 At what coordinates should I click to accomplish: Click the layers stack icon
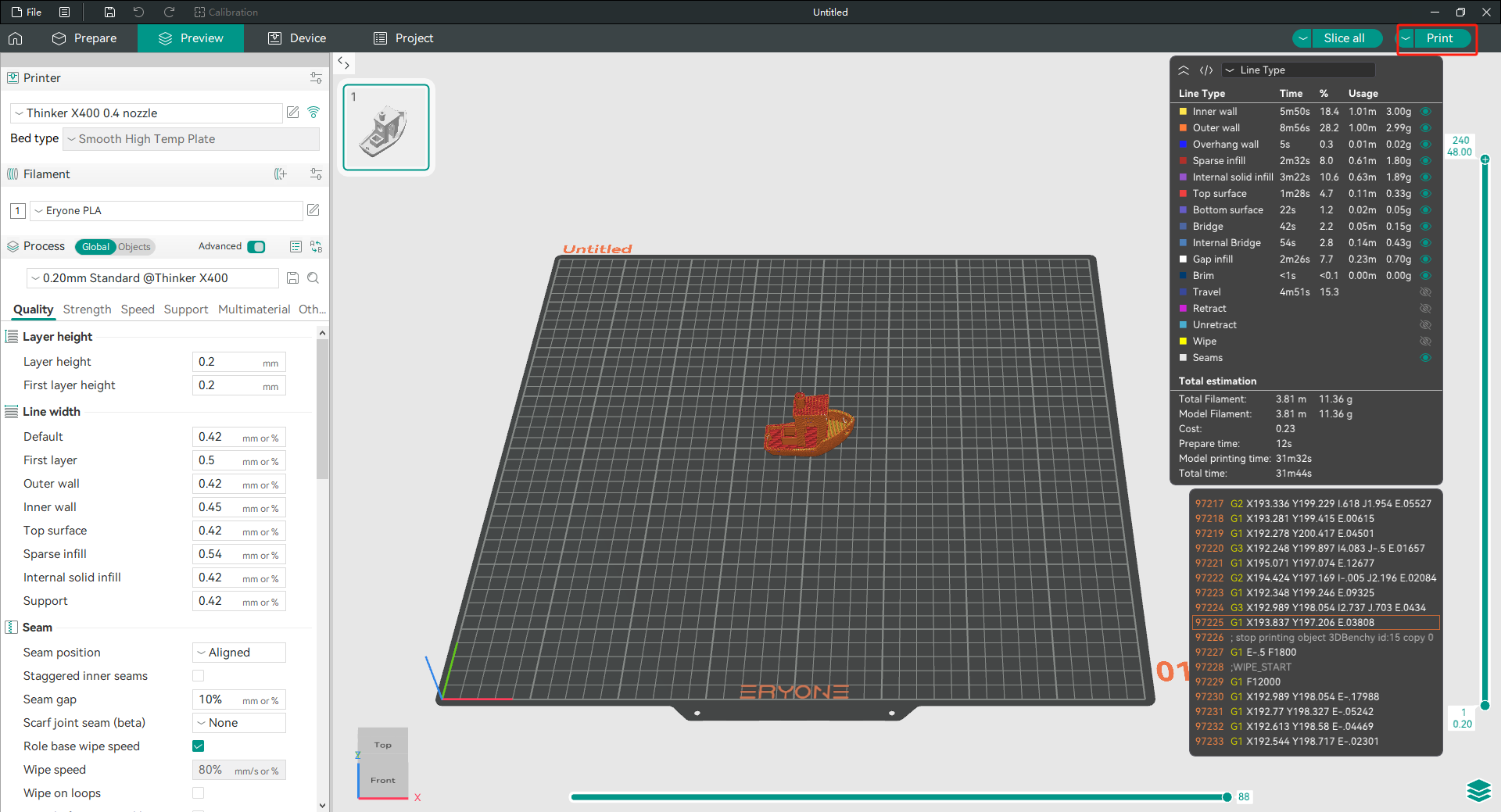coord(1478,791)
